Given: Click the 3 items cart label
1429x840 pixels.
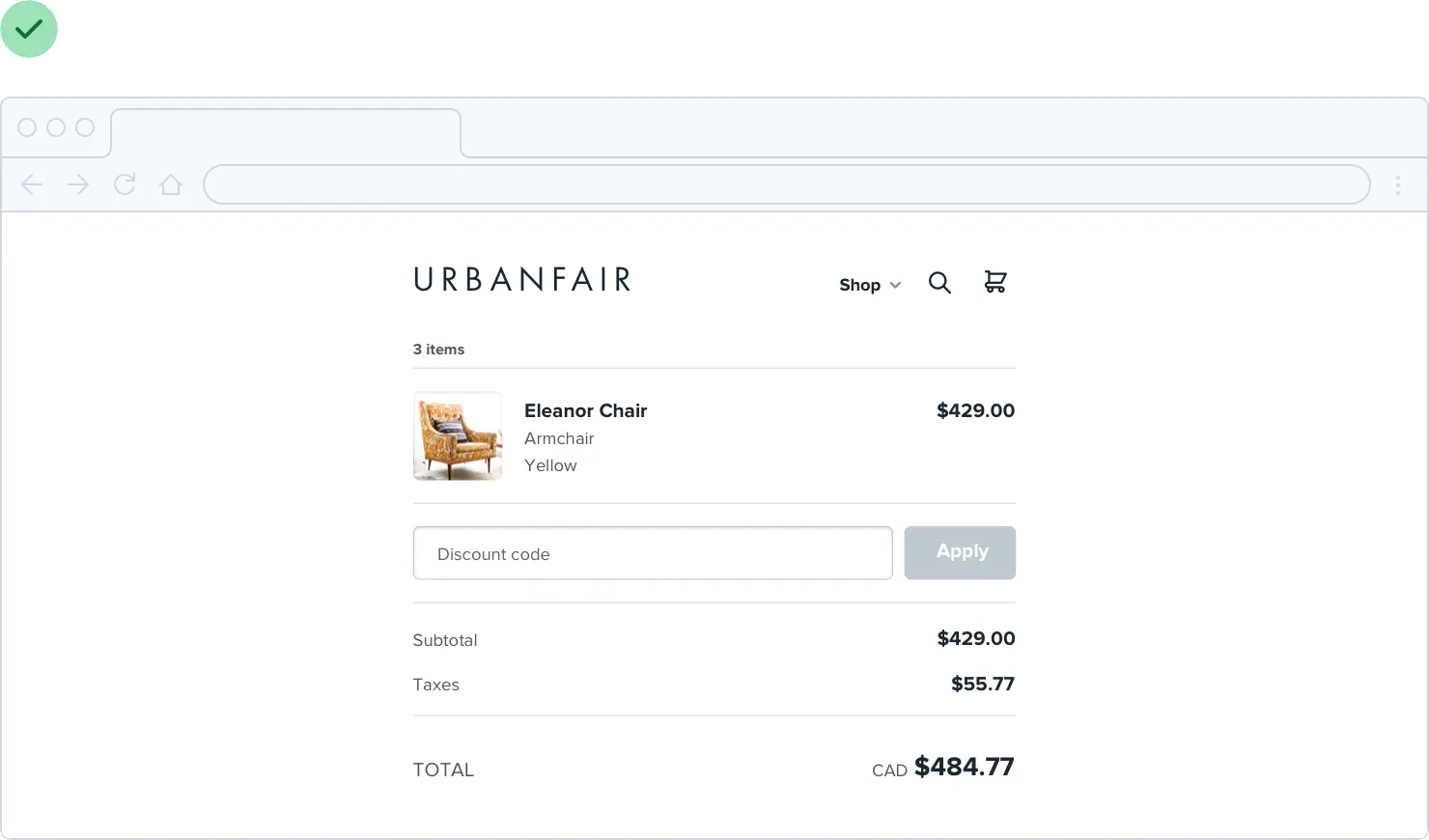Looking at the screenshot, I should [x=438, y=350].
